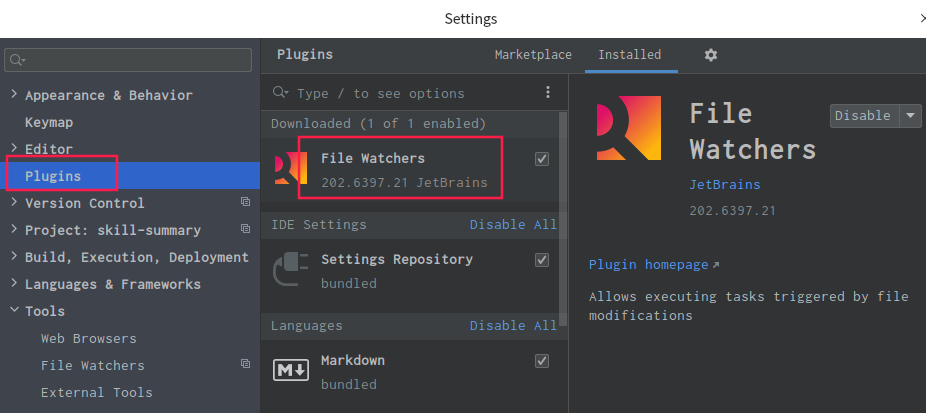Click File Watchers plugin name in list
This screenshot has width=926, height=413.
pyautogui.click(x=373, y=158)
